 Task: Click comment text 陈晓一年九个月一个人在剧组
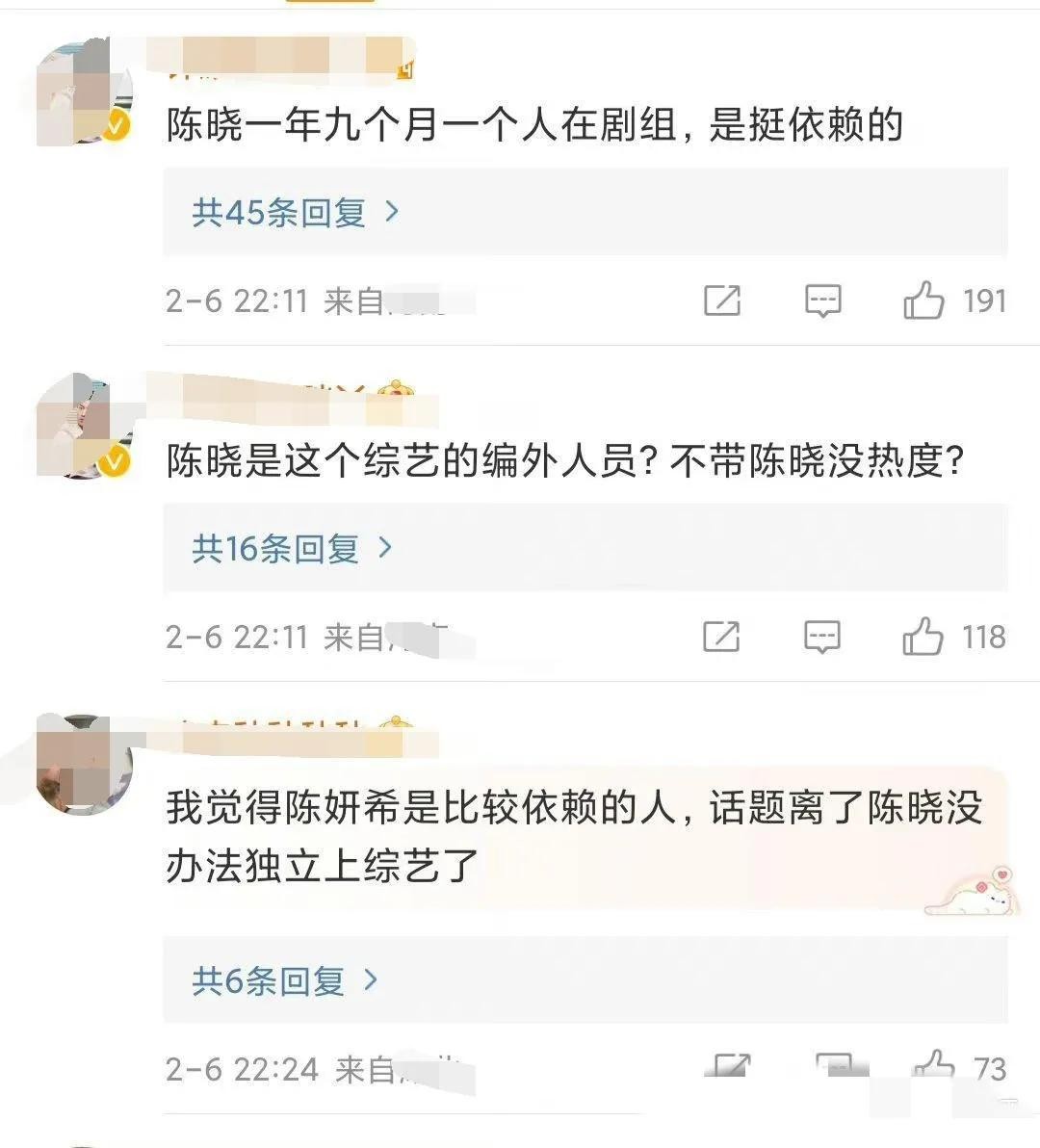(x=534, y=125)
